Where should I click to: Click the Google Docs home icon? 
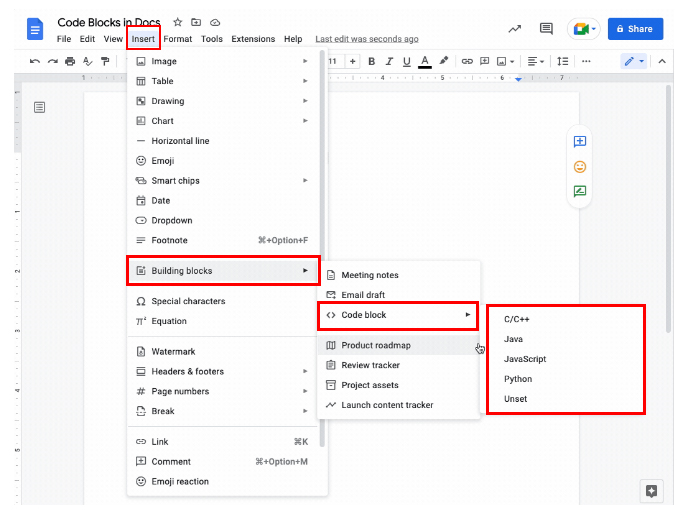pos(35,29)
